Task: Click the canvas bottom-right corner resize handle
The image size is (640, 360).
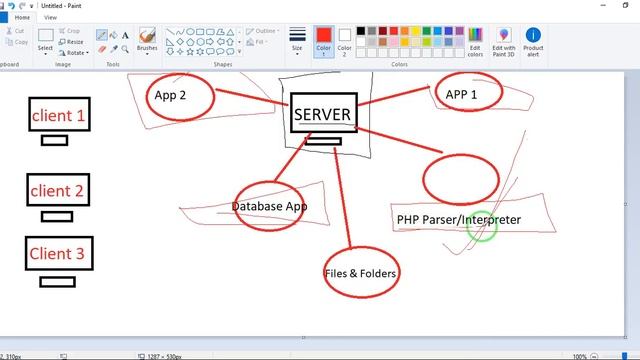Action: 626,337
